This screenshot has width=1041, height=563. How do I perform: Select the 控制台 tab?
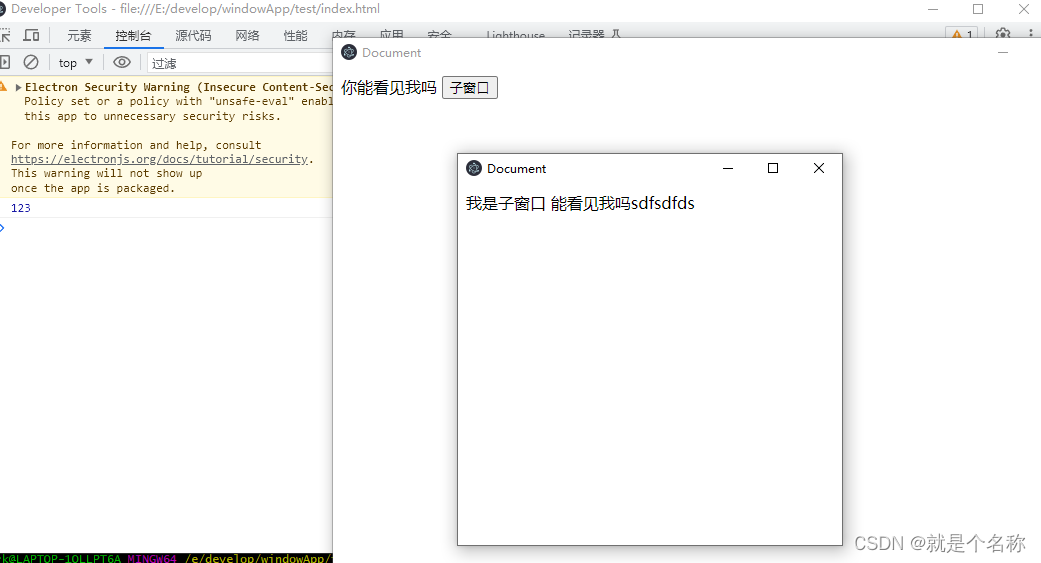tap(133, 35)
